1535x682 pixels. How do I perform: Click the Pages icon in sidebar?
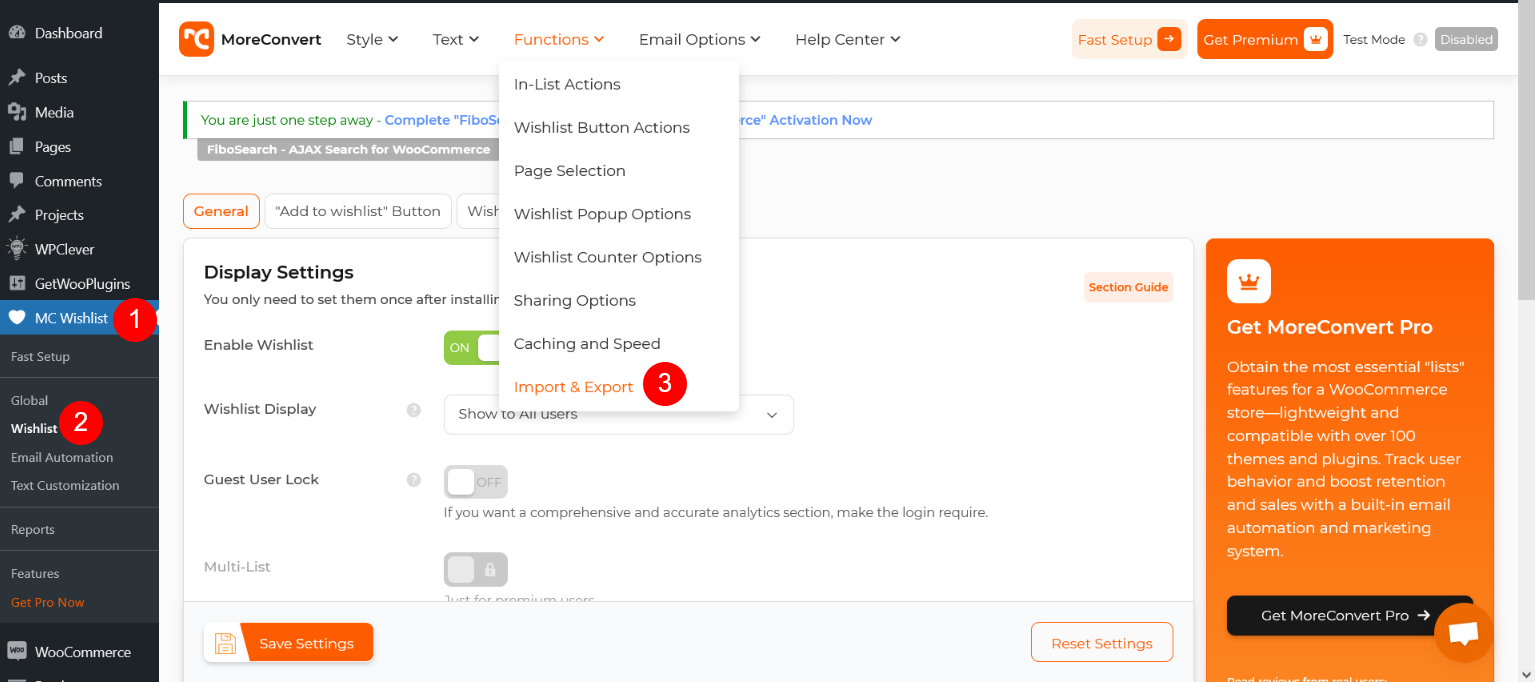(16, 146)
